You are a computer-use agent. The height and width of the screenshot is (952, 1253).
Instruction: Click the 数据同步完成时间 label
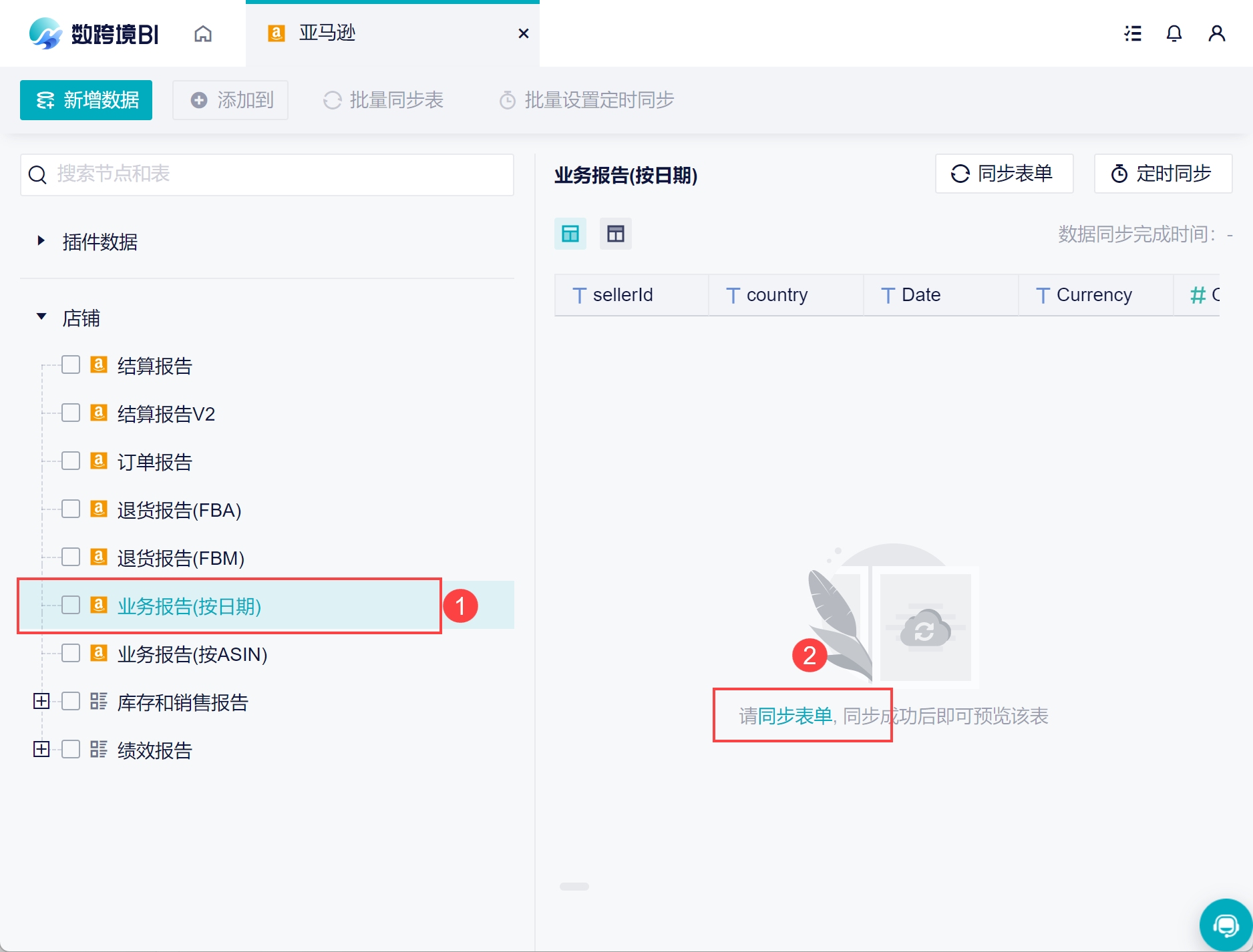(x=1137, y=234)
